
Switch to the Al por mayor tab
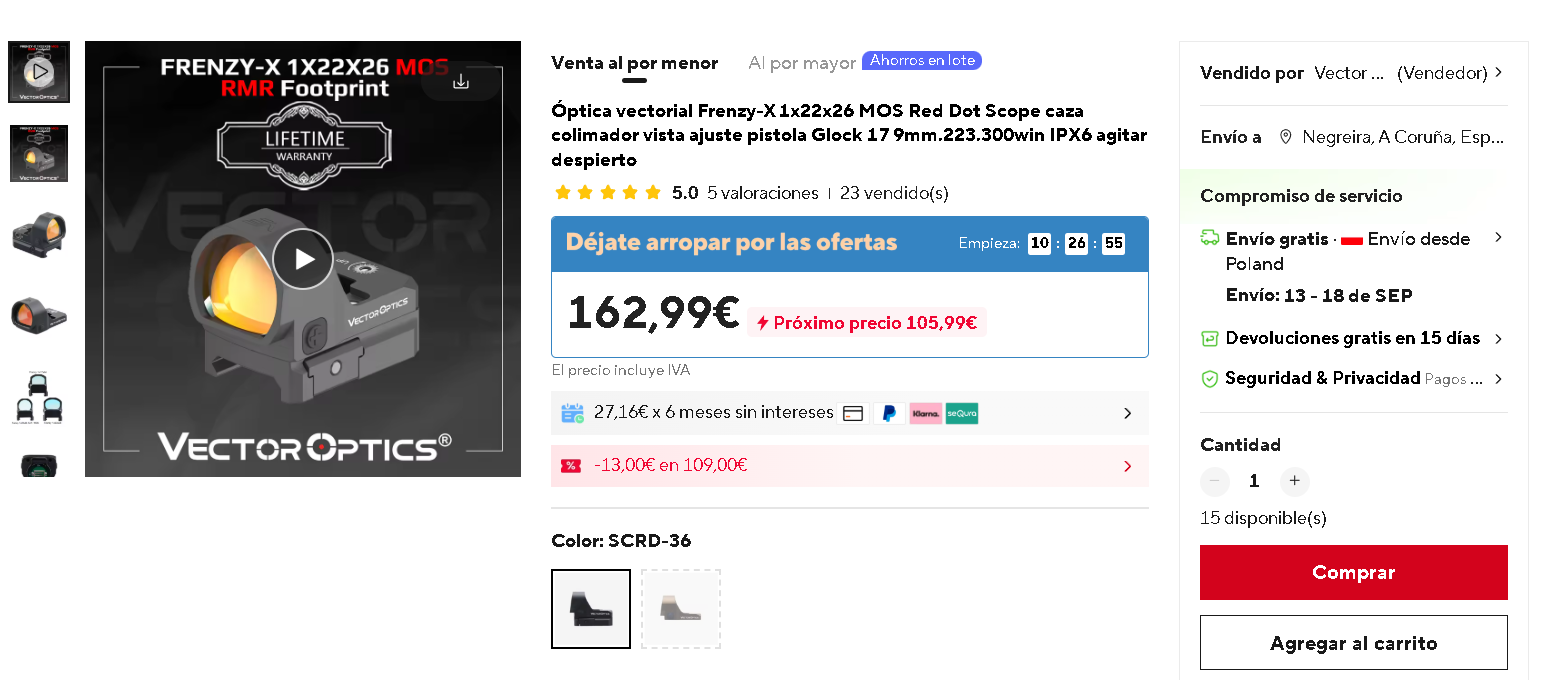tap(802, 63)
